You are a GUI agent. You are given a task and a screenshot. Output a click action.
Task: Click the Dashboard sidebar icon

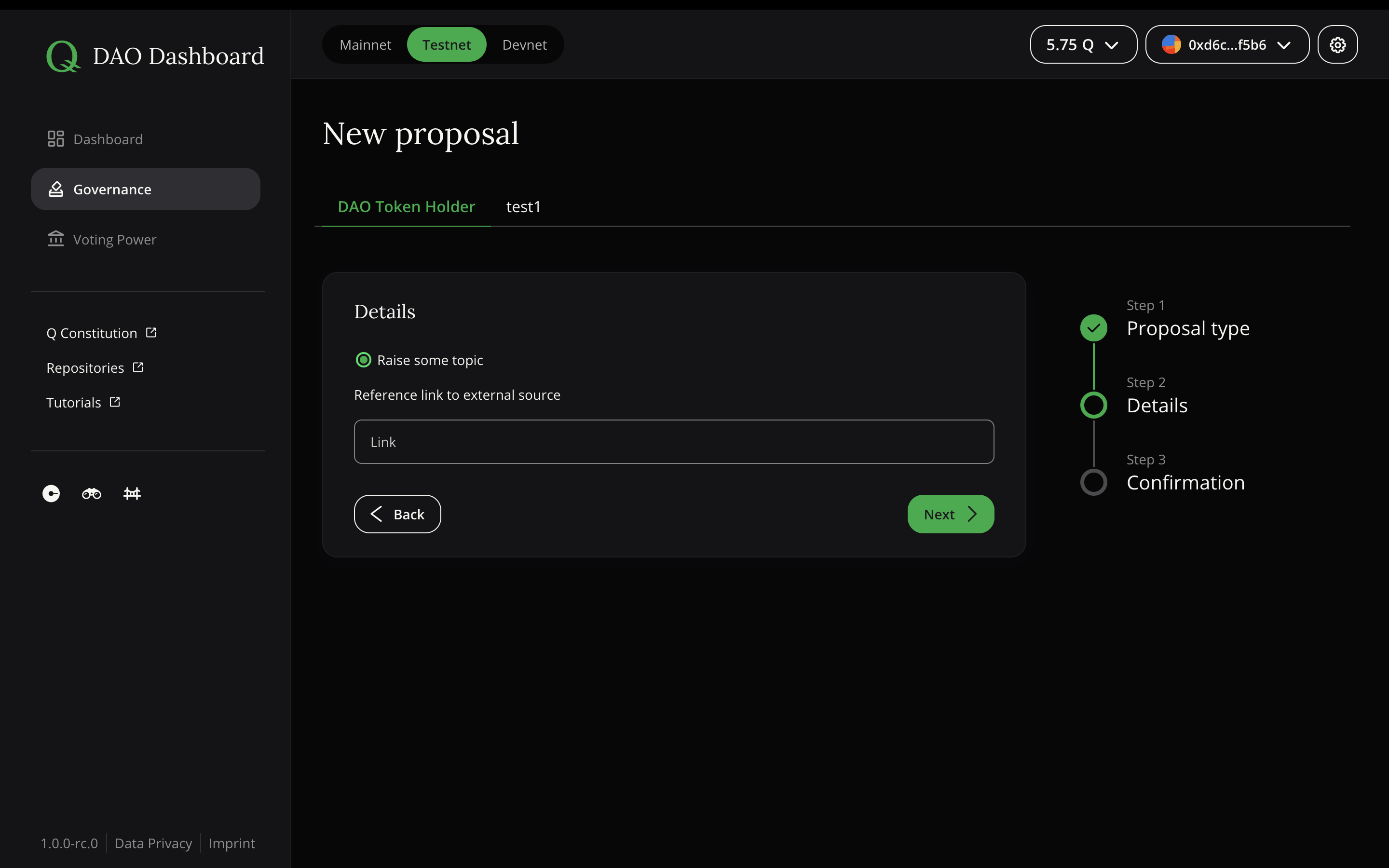[x=56, y=138]
